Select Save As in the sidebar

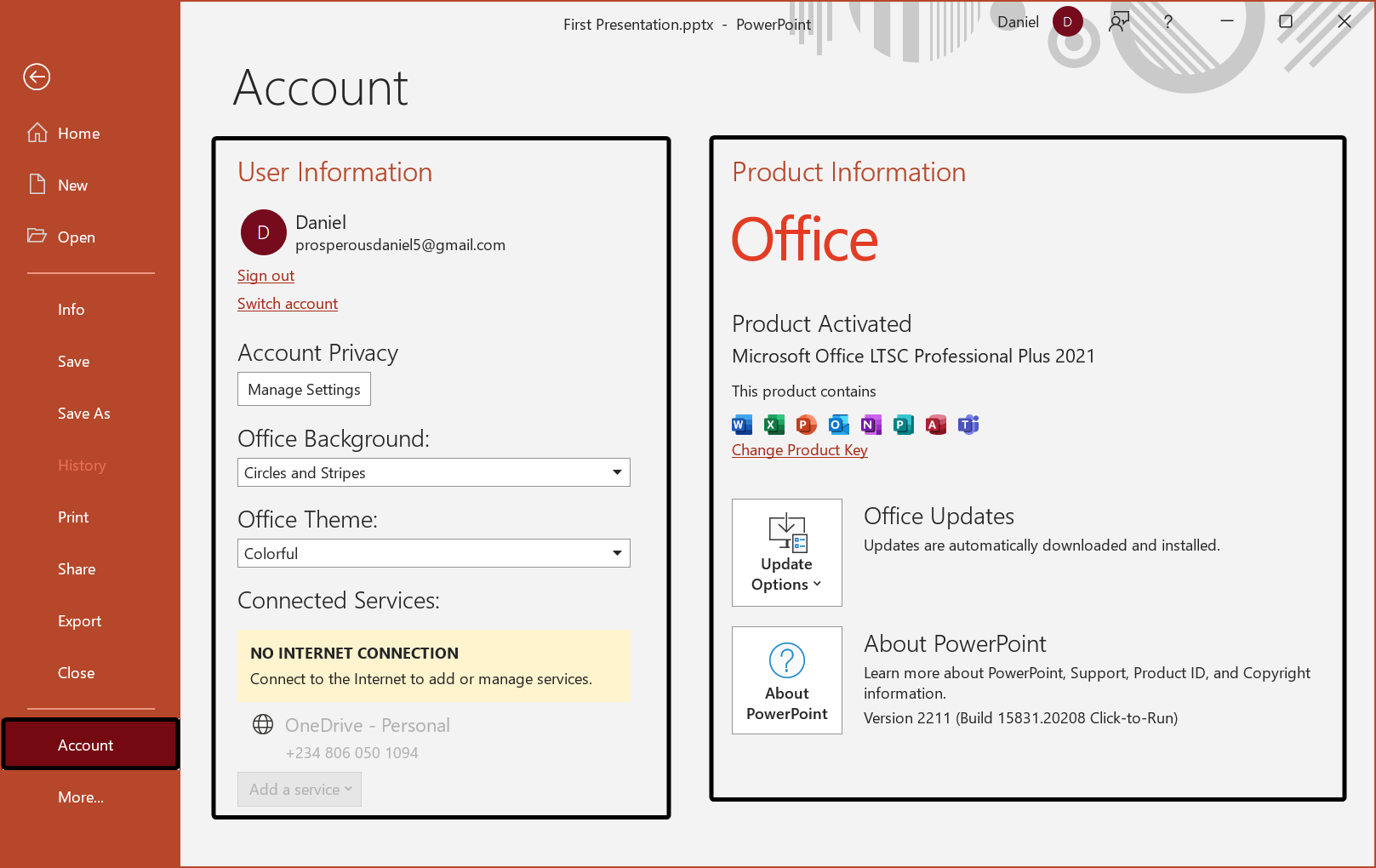(x=84, y=414)
